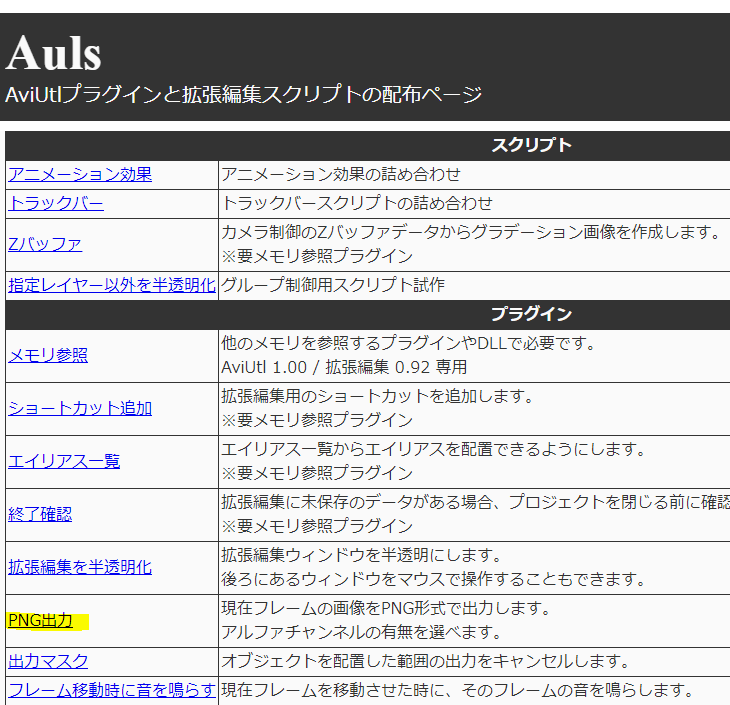Click the プラグイン section header

tap(531, 314)
